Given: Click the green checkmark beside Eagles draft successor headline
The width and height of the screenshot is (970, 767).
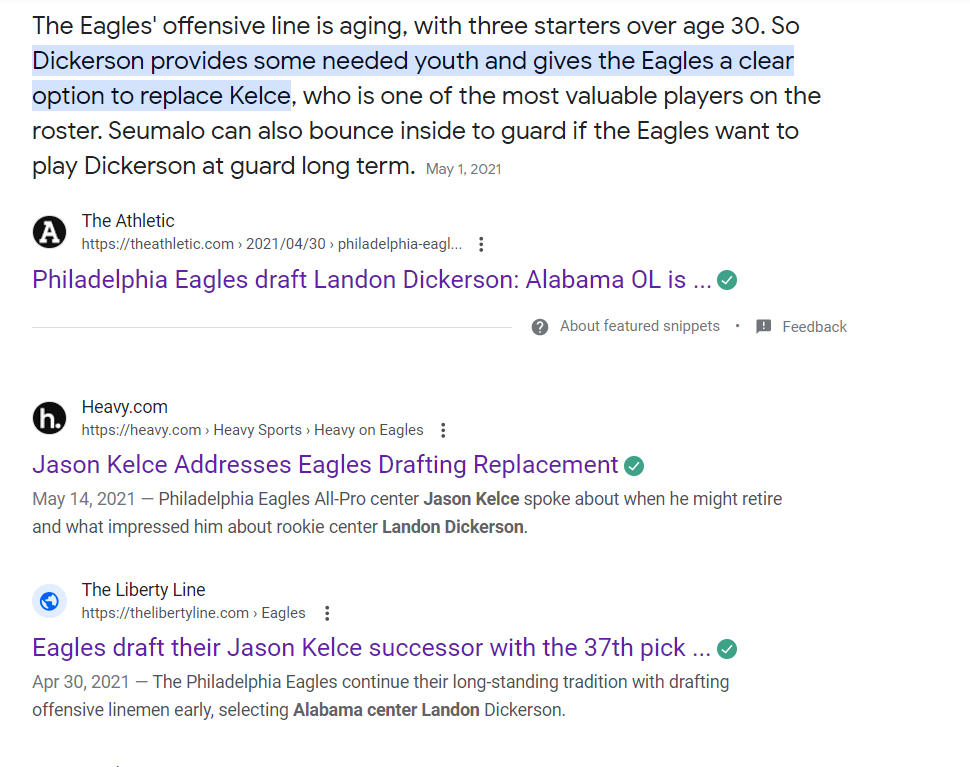Looking at the screenshot, I should (728, 649).
